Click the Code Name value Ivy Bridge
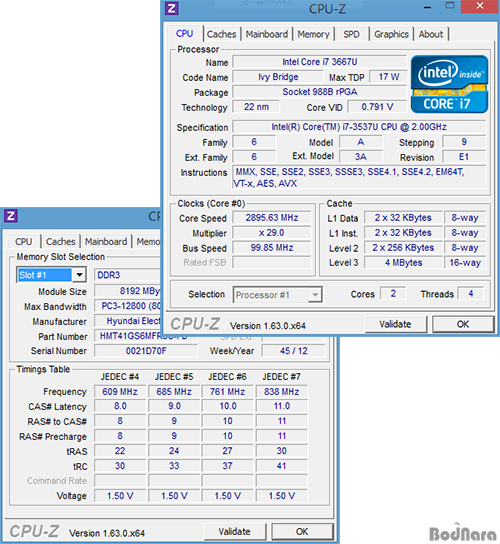 278,77
